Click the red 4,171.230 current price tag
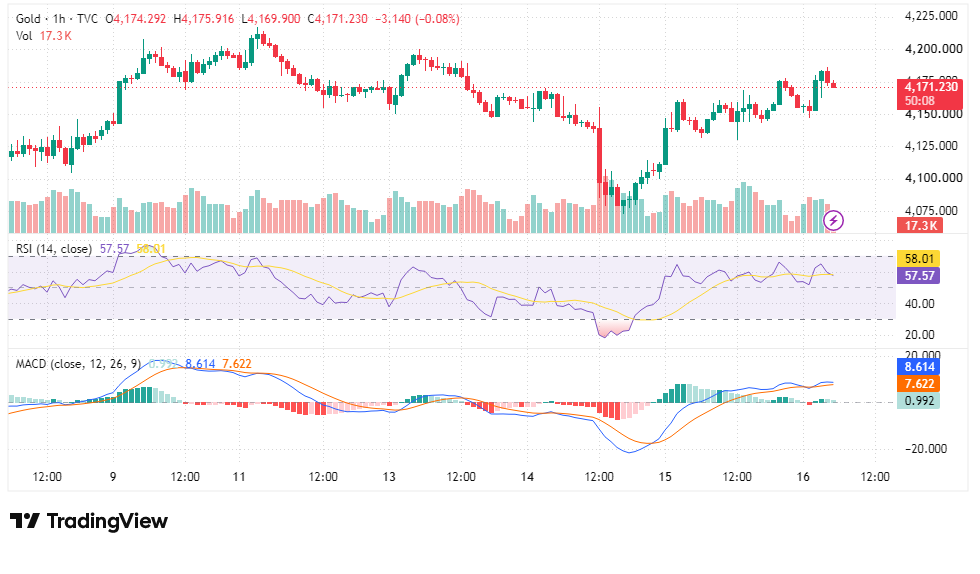This screenshot has height=574, width=980. click(930, 94)
